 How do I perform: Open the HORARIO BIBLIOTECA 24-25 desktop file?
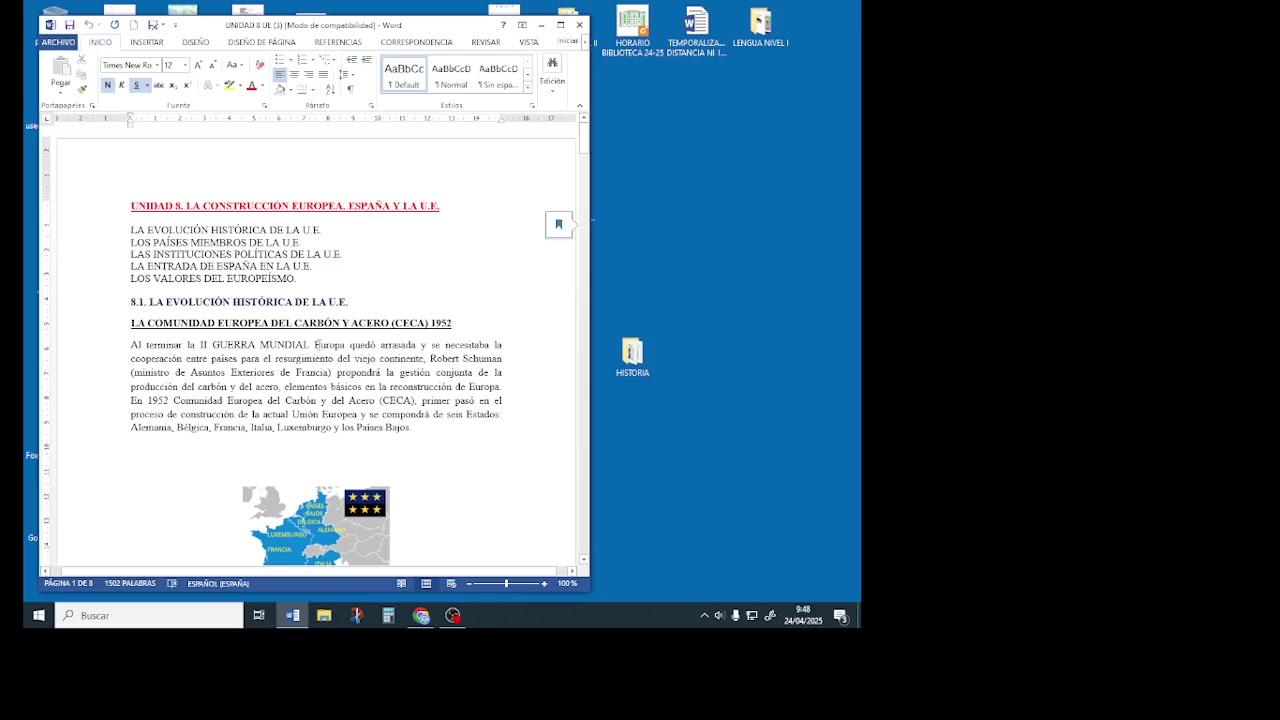click(632, 32)
